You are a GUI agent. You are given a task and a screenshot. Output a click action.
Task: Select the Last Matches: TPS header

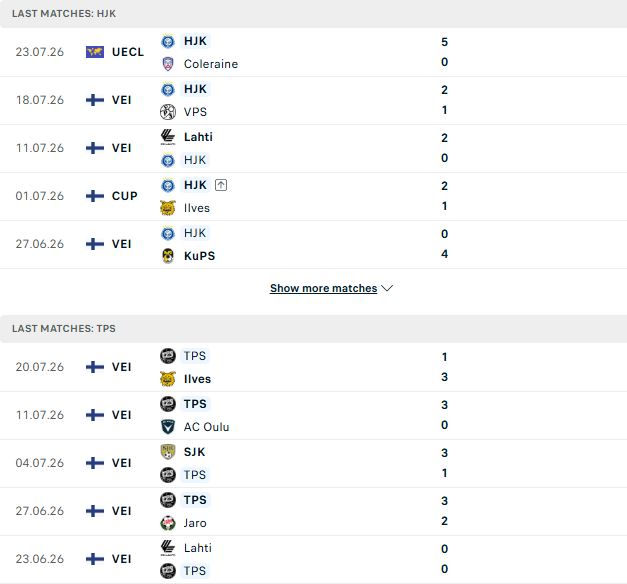click(x=314, y=328)
